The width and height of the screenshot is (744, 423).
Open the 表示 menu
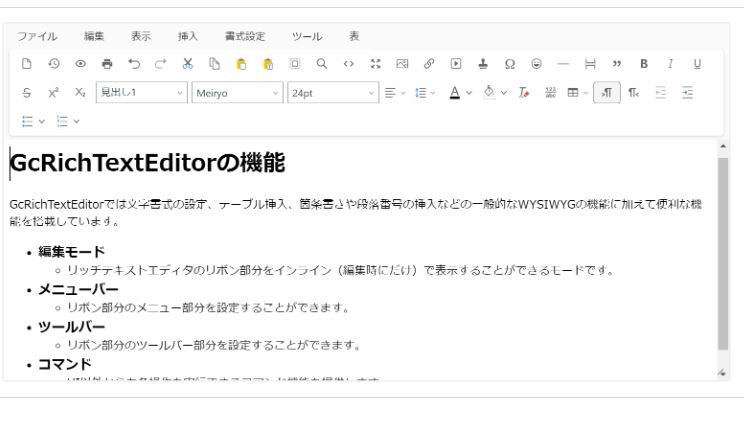point(141,36)
